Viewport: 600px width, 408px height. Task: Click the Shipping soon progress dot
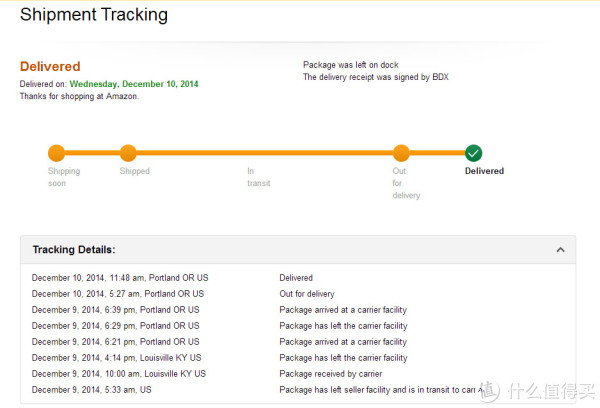pyautogui.click(x=57, y=153)
